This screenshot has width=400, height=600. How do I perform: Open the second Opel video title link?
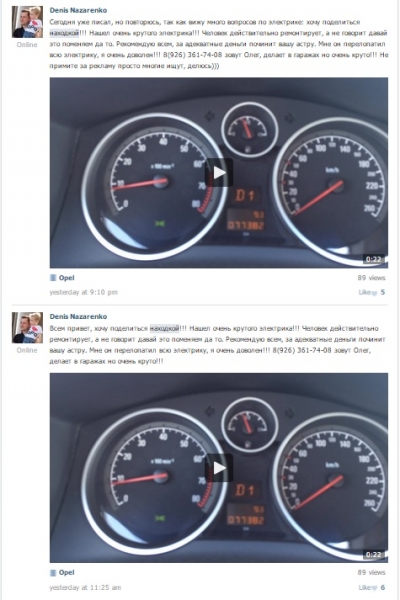coord(67,573)
